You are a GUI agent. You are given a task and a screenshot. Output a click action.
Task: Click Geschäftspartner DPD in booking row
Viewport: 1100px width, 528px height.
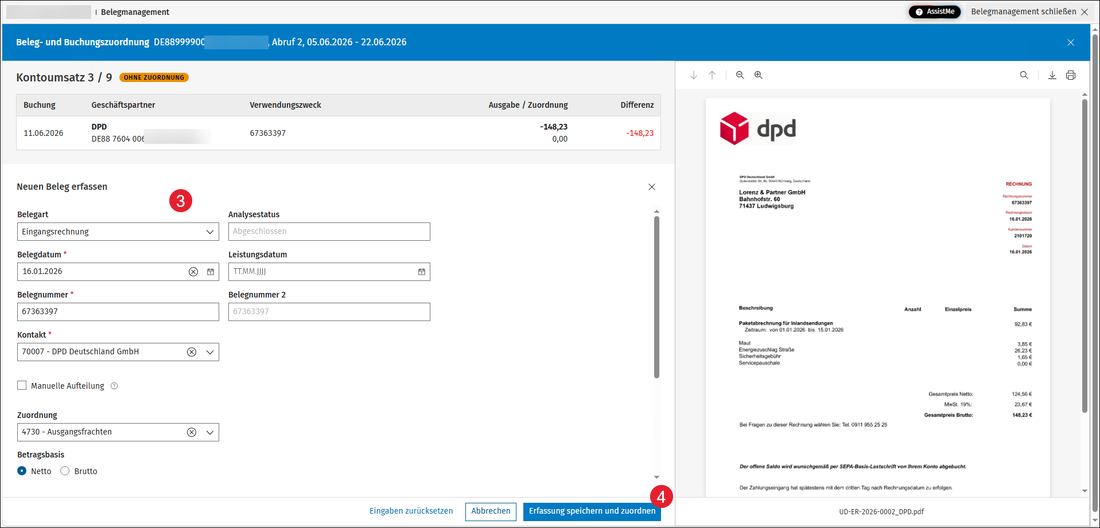tap(99, 127)
